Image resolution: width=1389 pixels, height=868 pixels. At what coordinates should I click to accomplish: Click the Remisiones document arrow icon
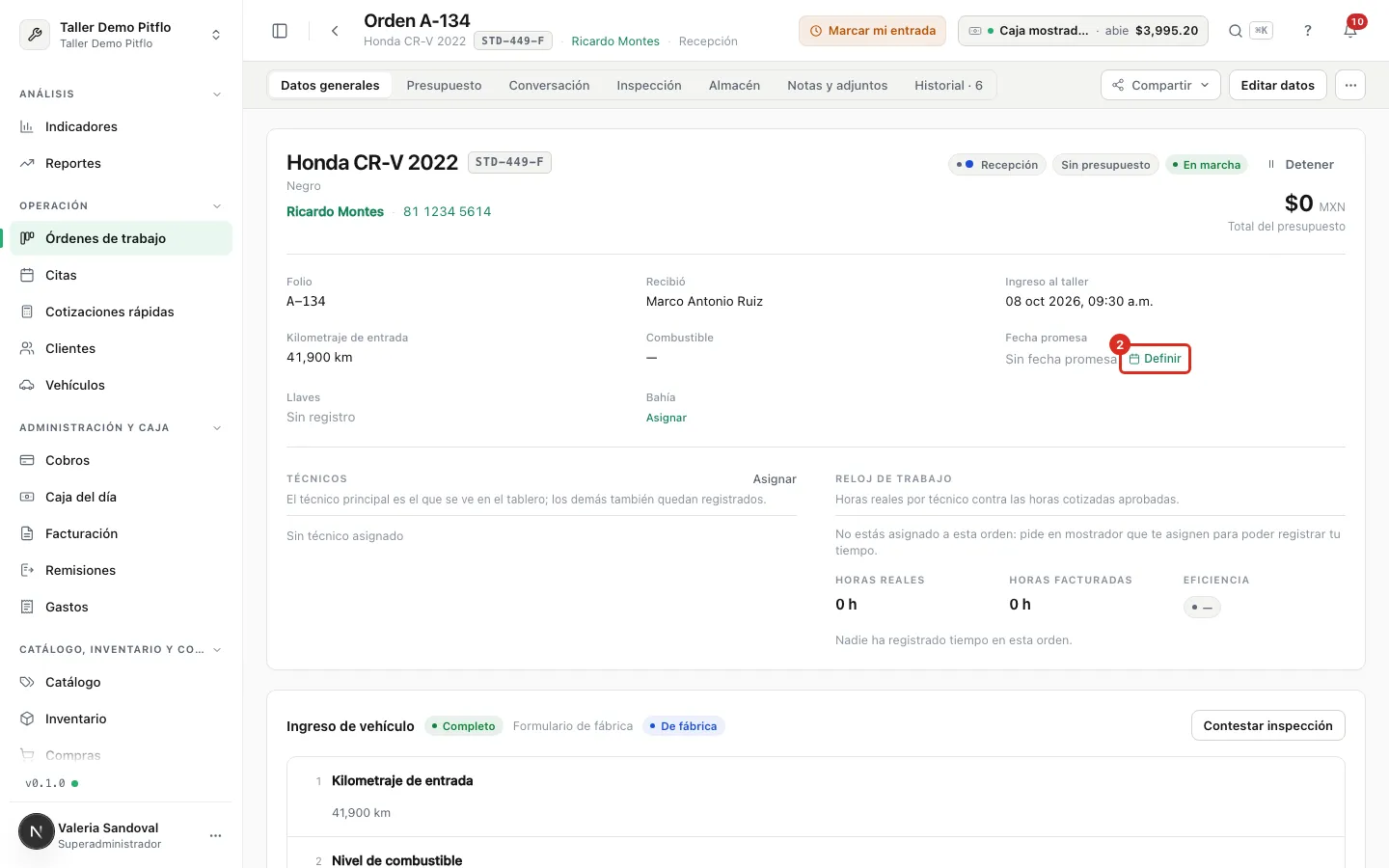[x=27, y=570]
